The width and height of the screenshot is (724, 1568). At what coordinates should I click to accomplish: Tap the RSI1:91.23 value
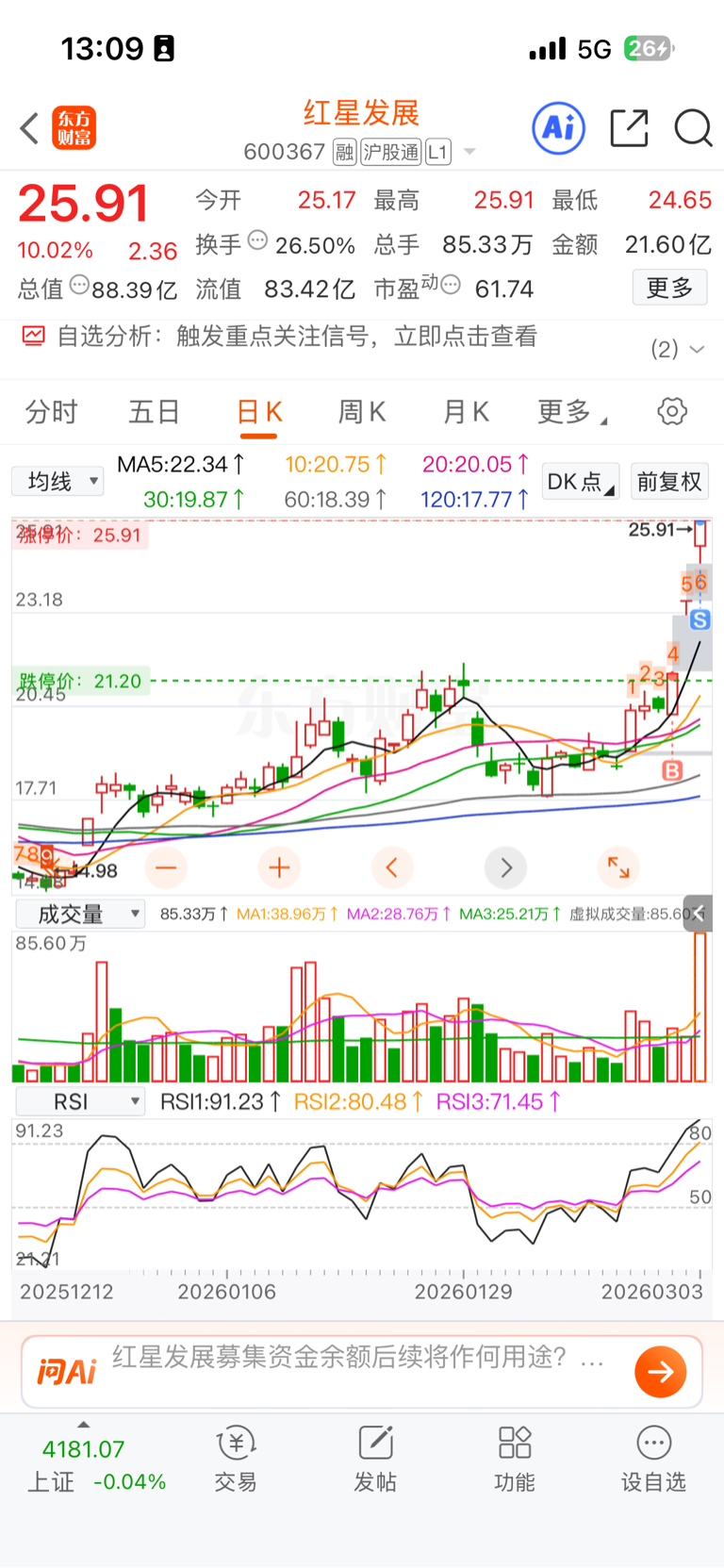(221, 1101)
